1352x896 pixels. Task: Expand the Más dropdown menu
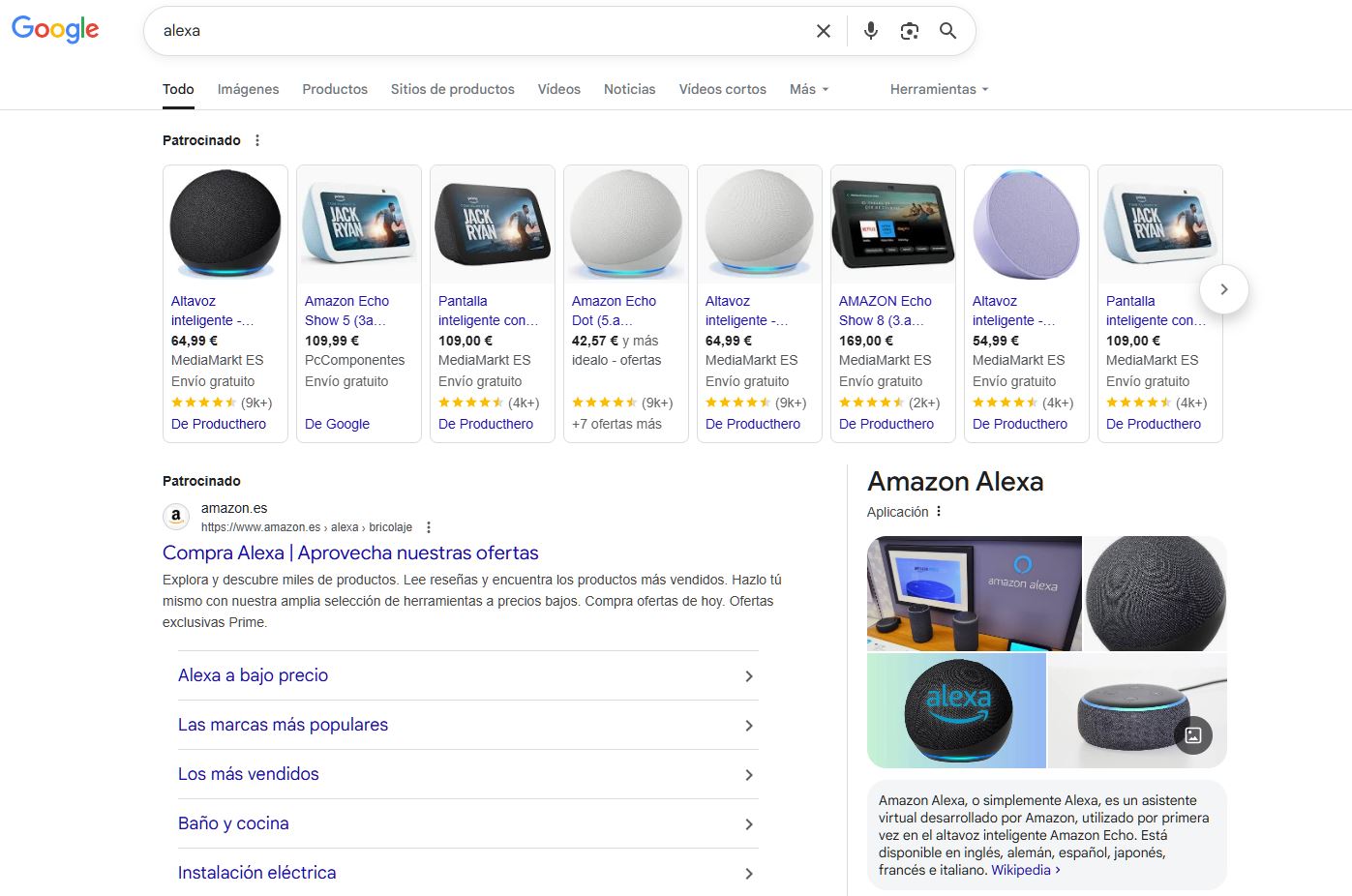point(809,89)
